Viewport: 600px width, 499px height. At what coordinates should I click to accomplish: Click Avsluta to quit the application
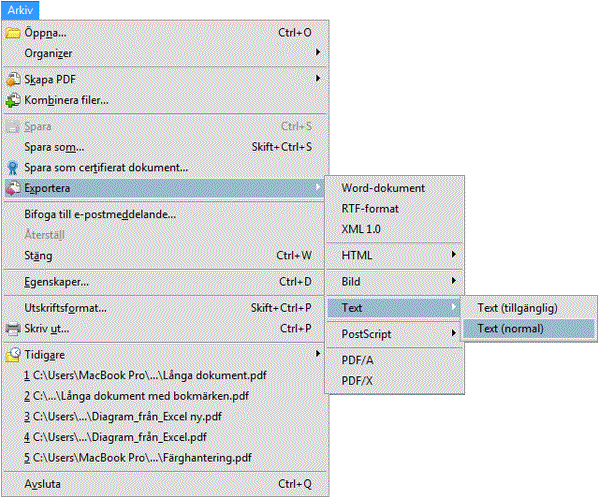point(44,484)
